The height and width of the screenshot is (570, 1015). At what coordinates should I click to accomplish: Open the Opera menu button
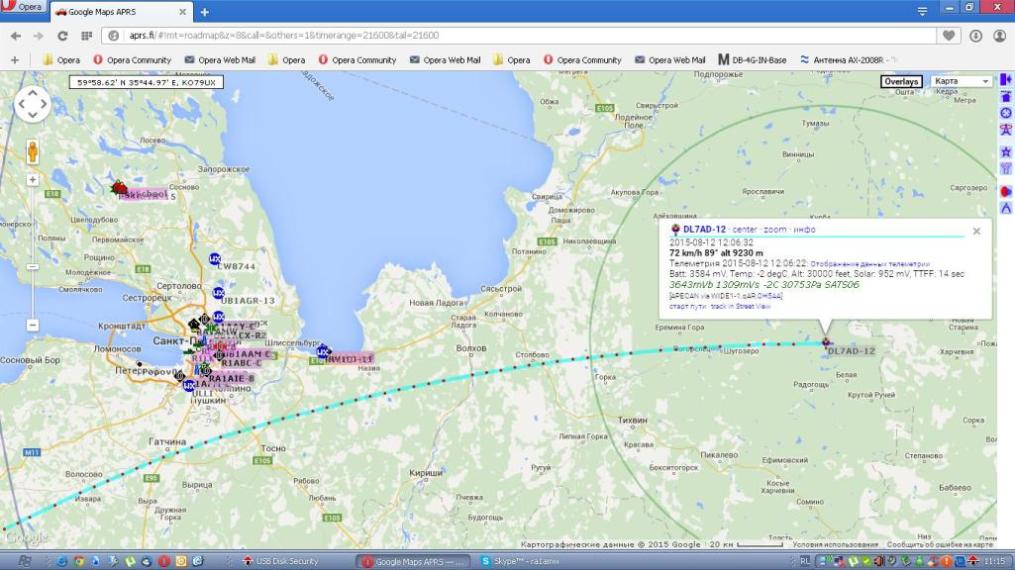(24, 8)
